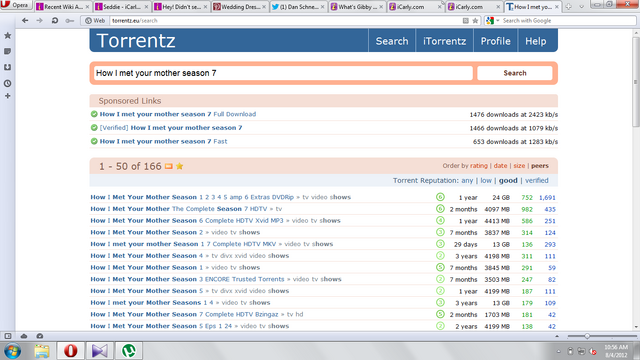Open Season 1 7 Complete HDTV MKV torrent
640x360 pixels.
point(183,244)
